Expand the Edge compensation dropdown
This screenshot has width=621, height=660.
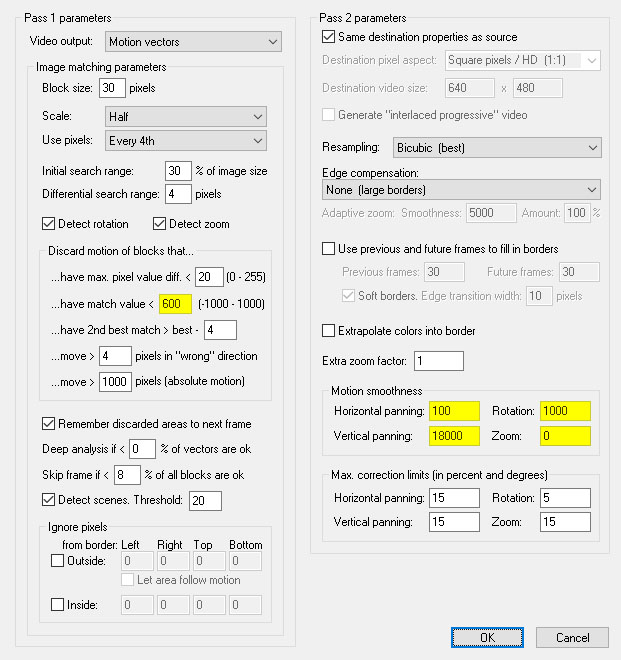tap(461, 189)
